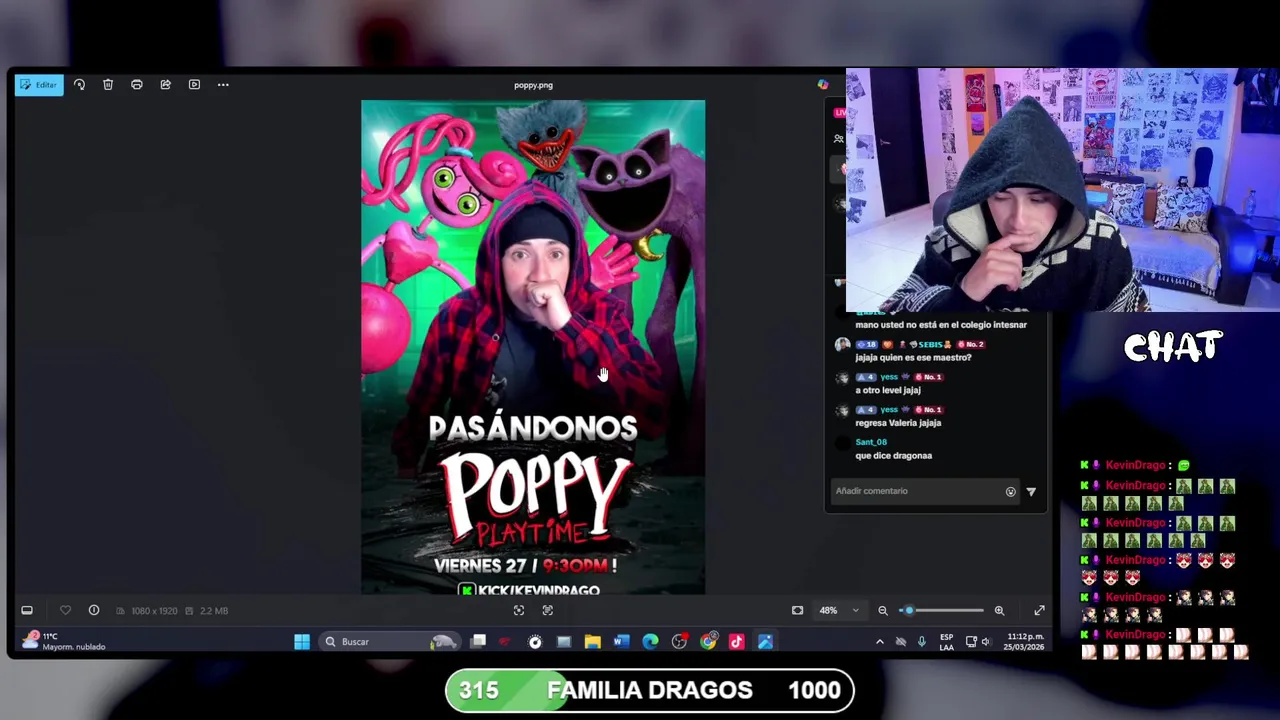
Task: Mark the photo as favorite with the heart icon
Action: (65, 610)
